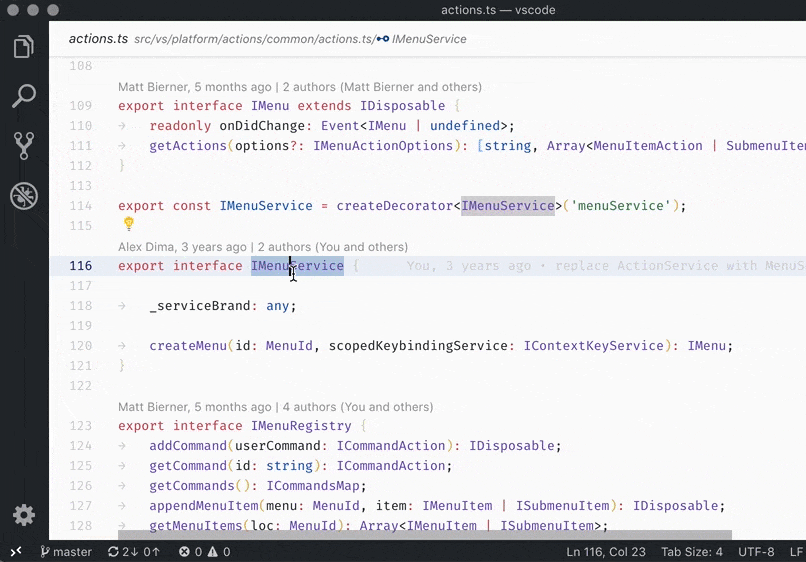
Task: Open Tab Size: 4 indentation picker
Action: (x=693, y=551)
